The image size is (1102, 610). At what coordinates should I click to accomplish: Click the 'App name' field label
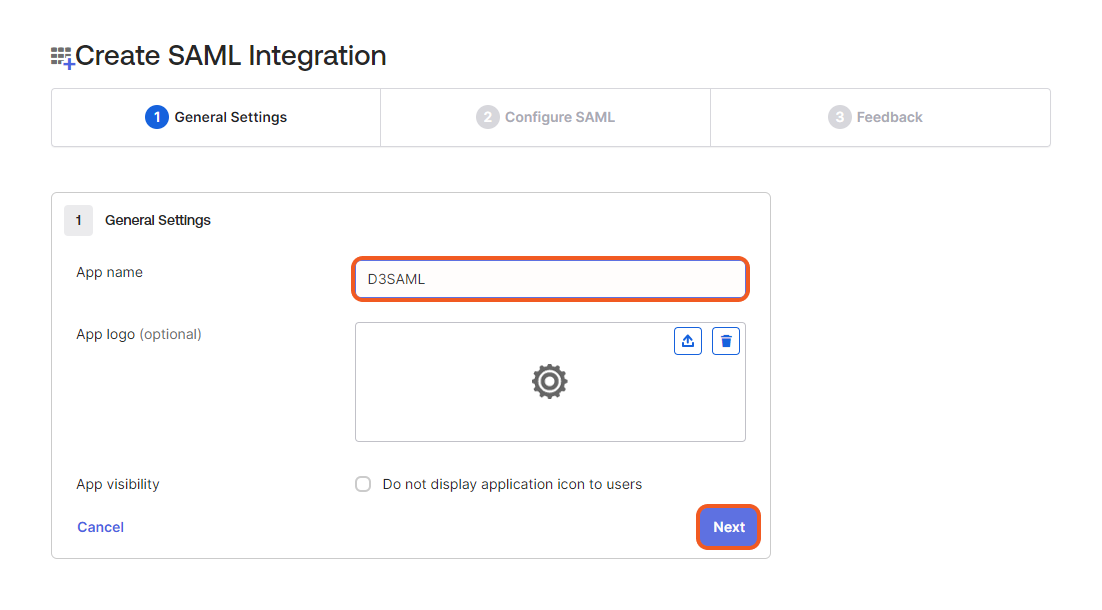pyautogui.click(x=109, y=272)
